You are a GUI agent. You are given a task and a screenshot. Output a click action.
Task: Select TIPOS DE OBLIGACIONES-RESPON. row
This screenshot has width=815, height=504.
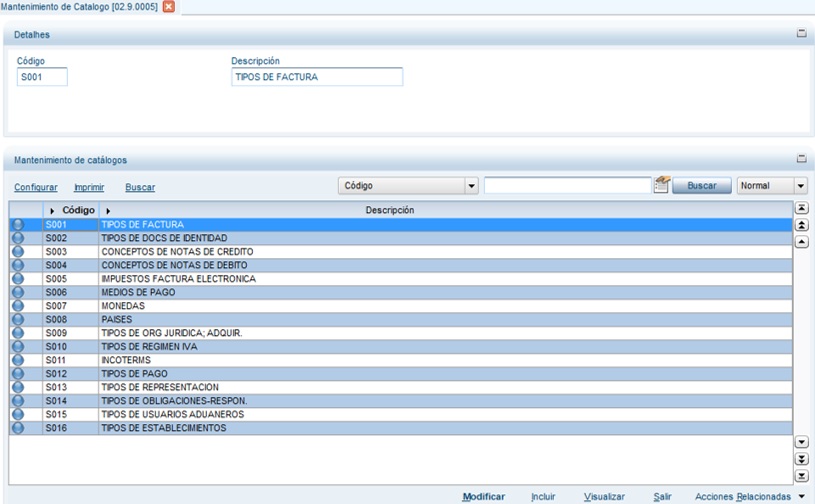[x=401, y=401]
